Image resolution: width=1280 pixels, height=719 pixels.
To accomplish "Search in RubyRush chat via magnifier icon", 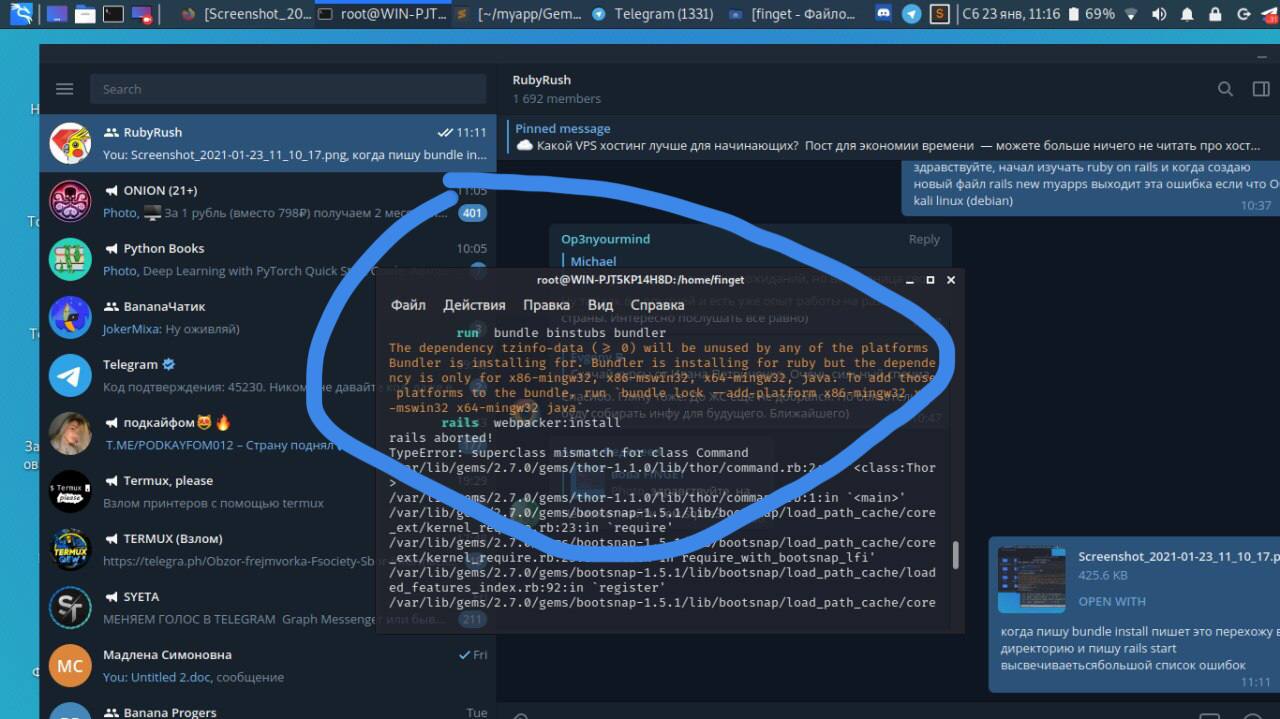I will point(1225,89).
